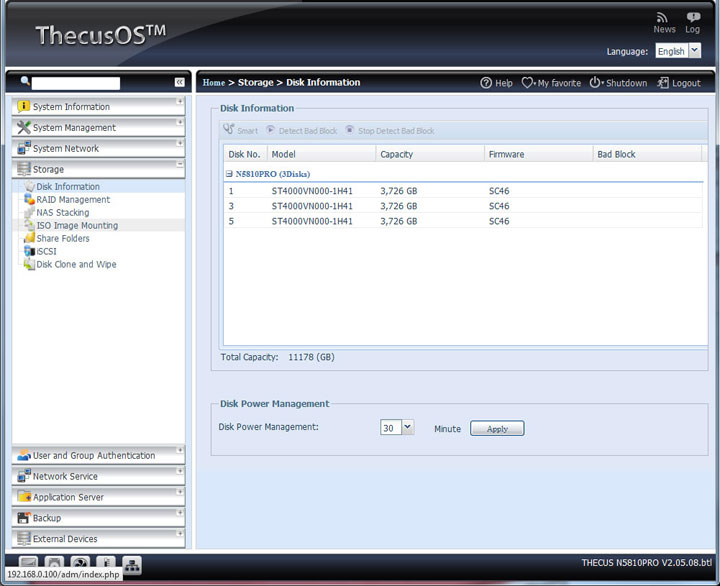Click the sidebar search input field

(x=76, y=83)
